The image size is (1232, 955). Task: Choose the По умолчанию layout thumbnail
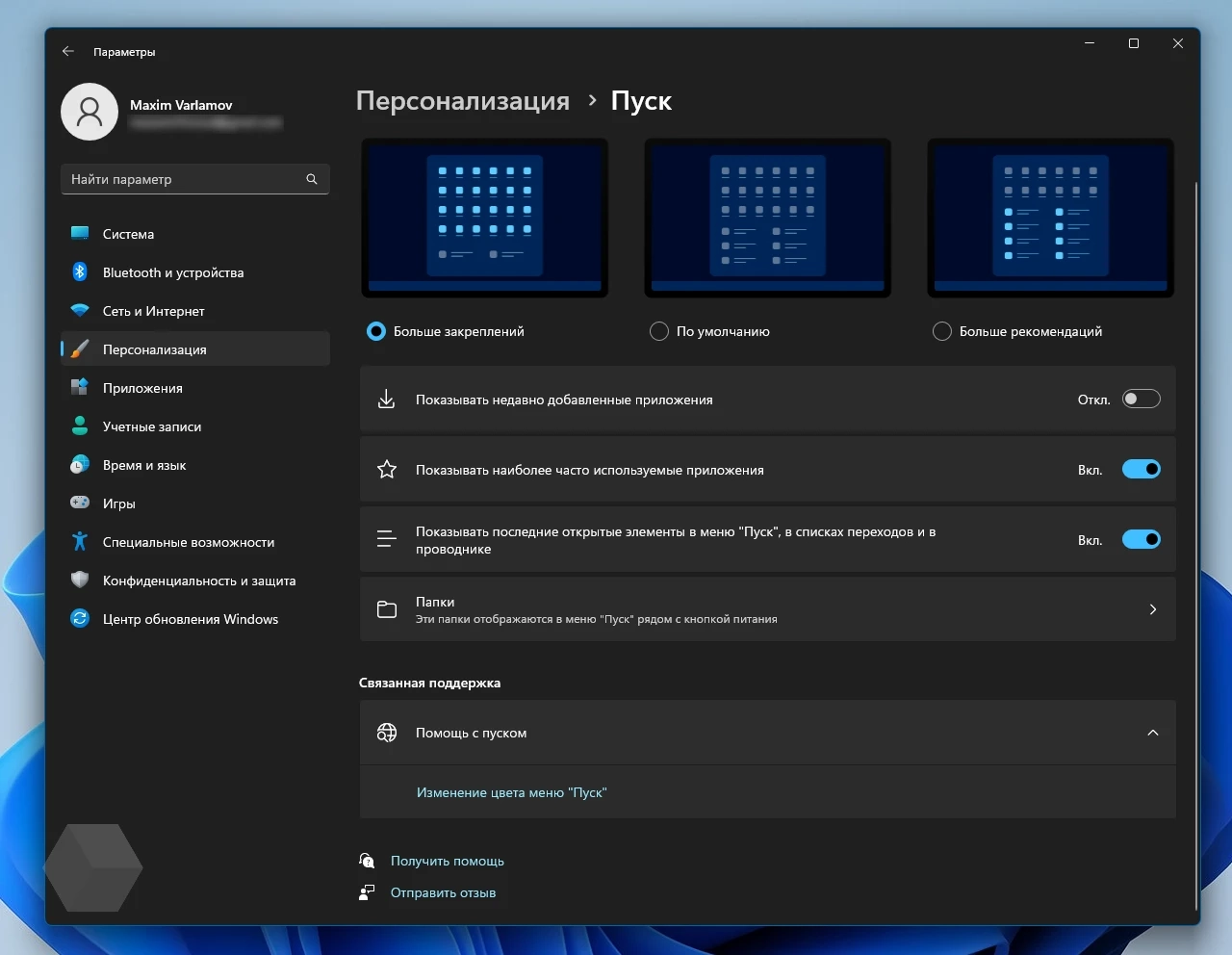click(x=768, y=219)
